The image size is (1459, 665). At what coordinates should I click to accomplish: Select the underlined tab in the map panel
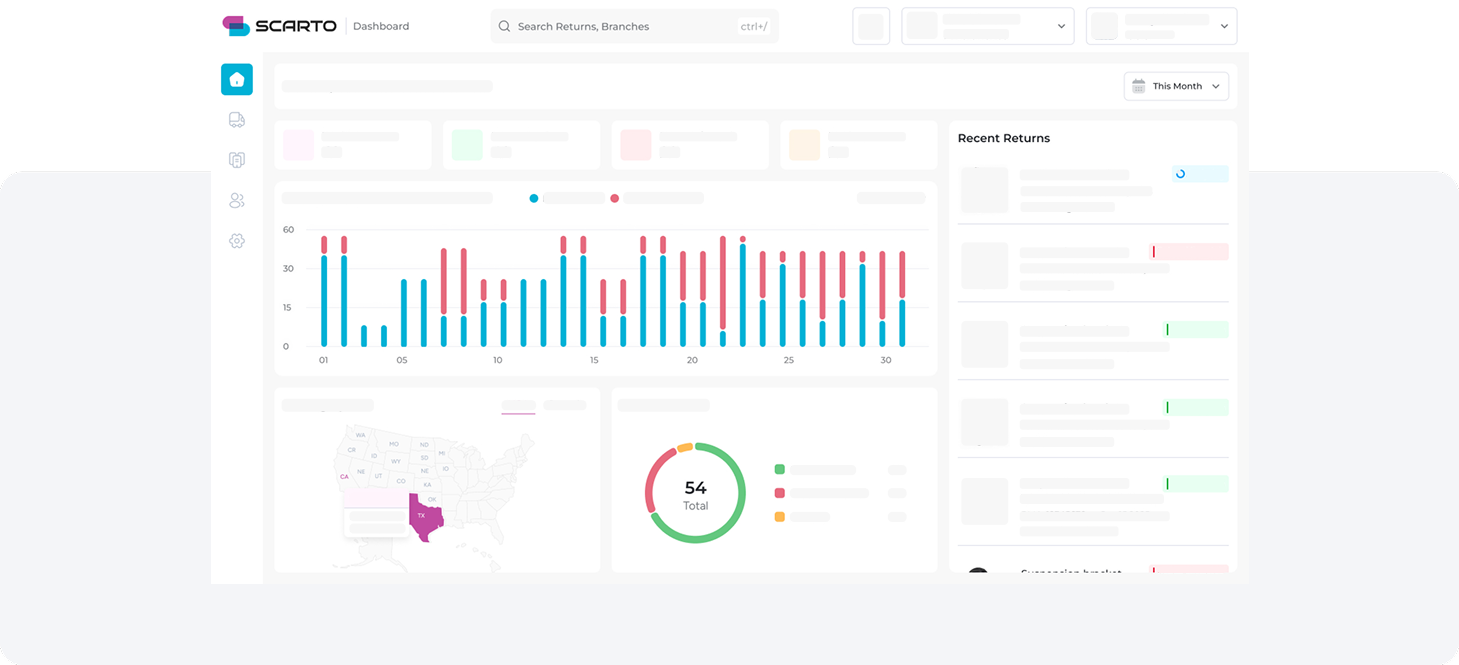[518, 406]
